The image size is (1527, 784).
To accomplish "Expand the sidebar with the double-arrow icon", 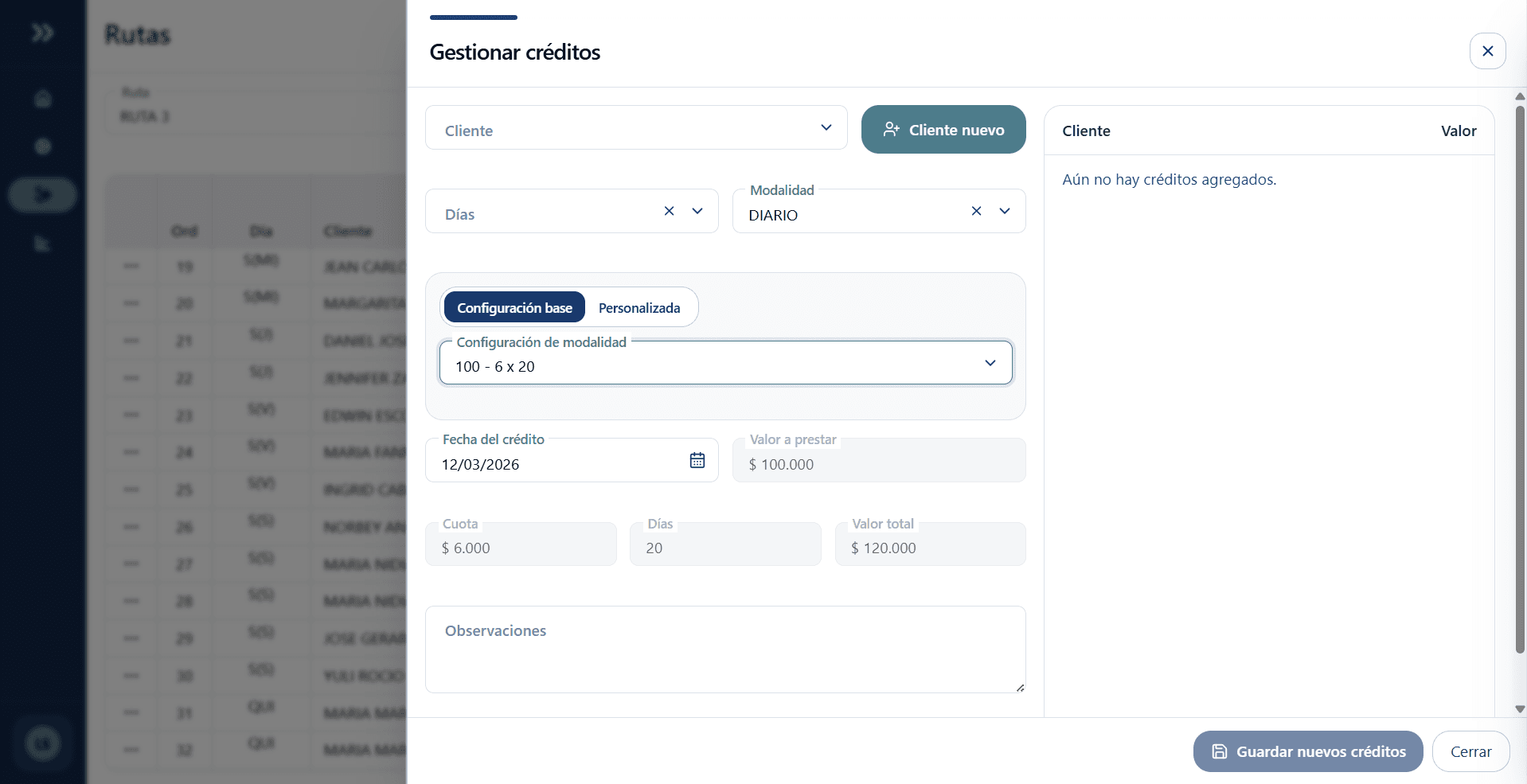I will [42, 33].
